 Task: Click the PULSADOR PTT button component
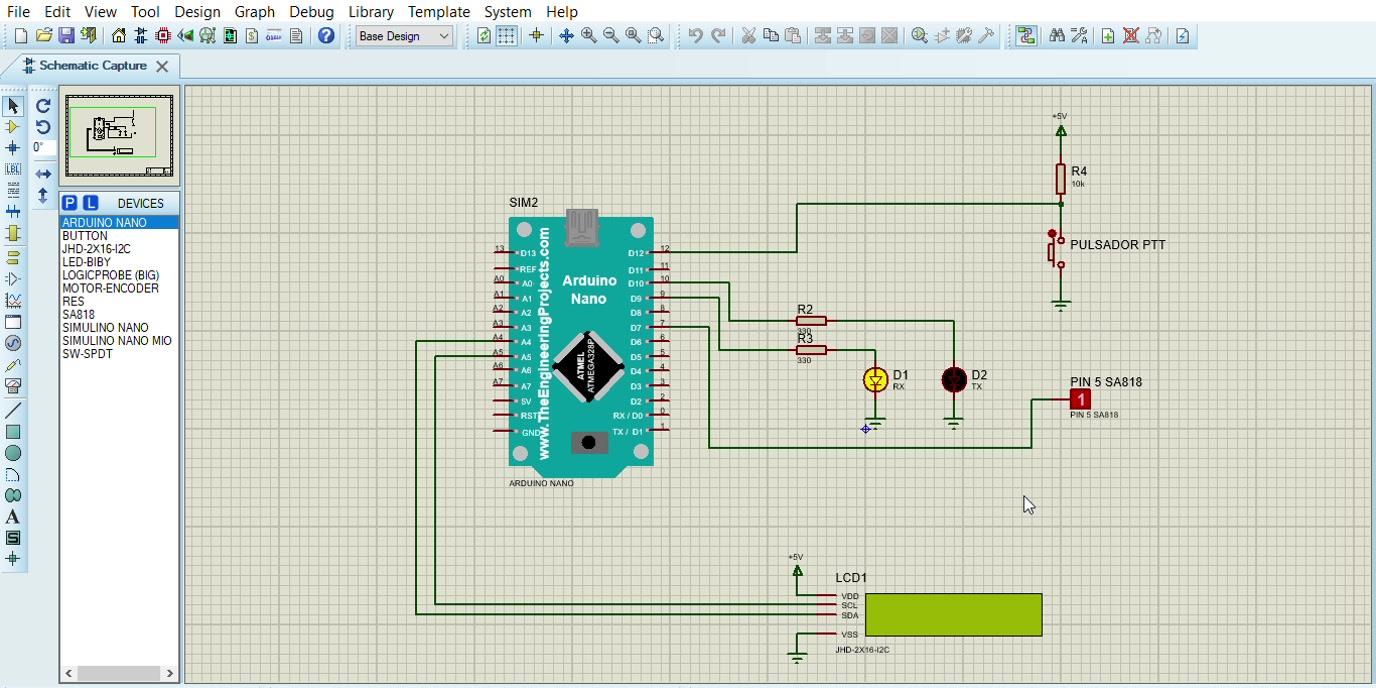(x=1056, y=250)
